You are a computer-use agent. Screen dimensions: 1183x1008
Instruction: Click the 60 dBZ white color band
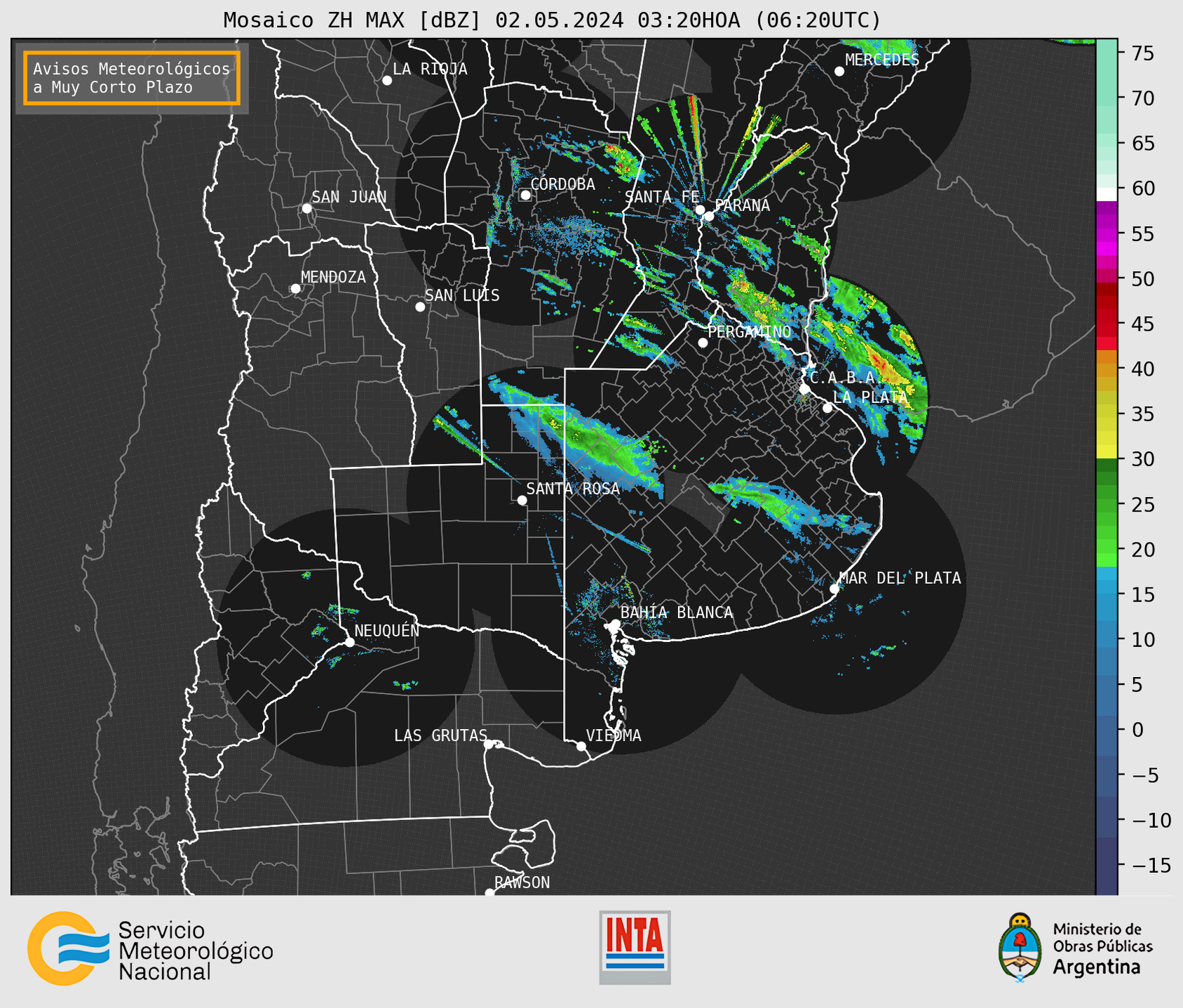pyautogui.click(x=1107, y=194)
